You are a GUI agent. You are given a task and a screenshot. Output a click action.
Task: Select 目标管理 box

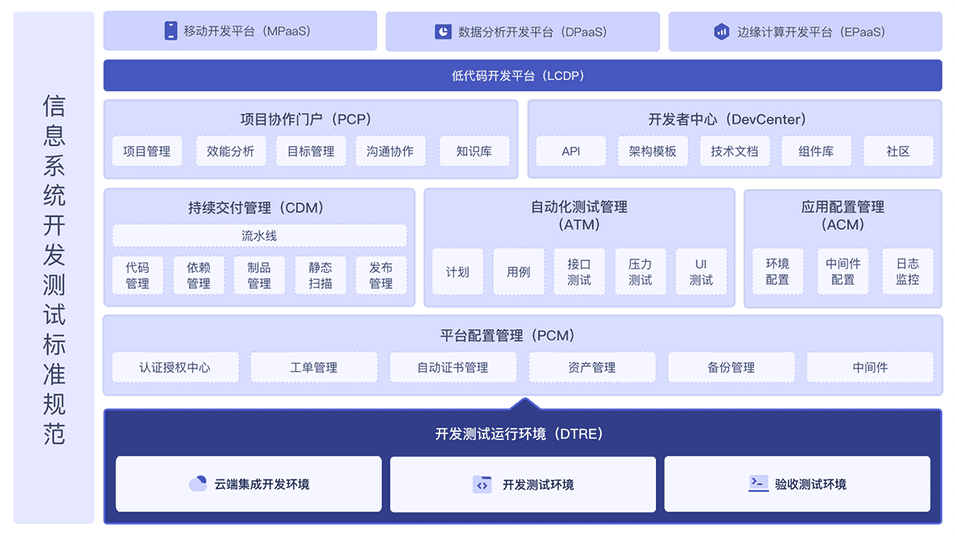311,151
